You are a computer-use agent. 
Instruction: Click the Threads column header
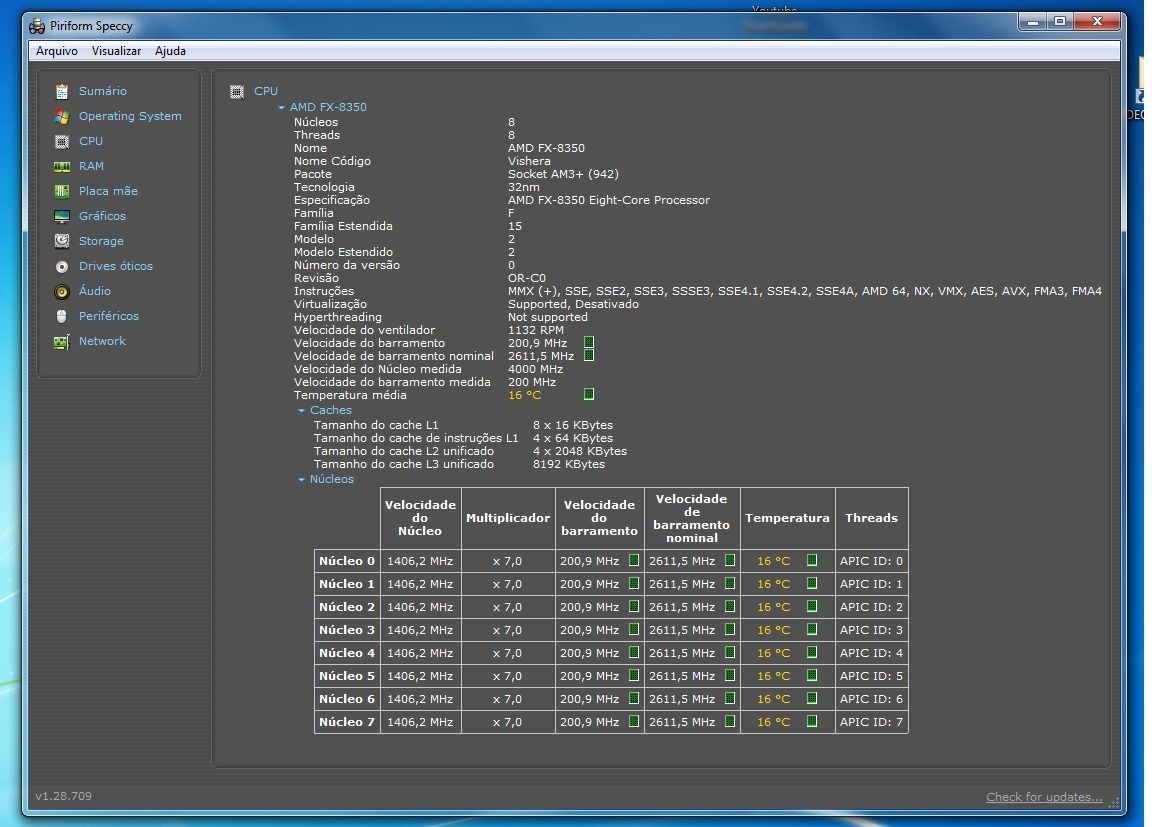tap(872, 518)
